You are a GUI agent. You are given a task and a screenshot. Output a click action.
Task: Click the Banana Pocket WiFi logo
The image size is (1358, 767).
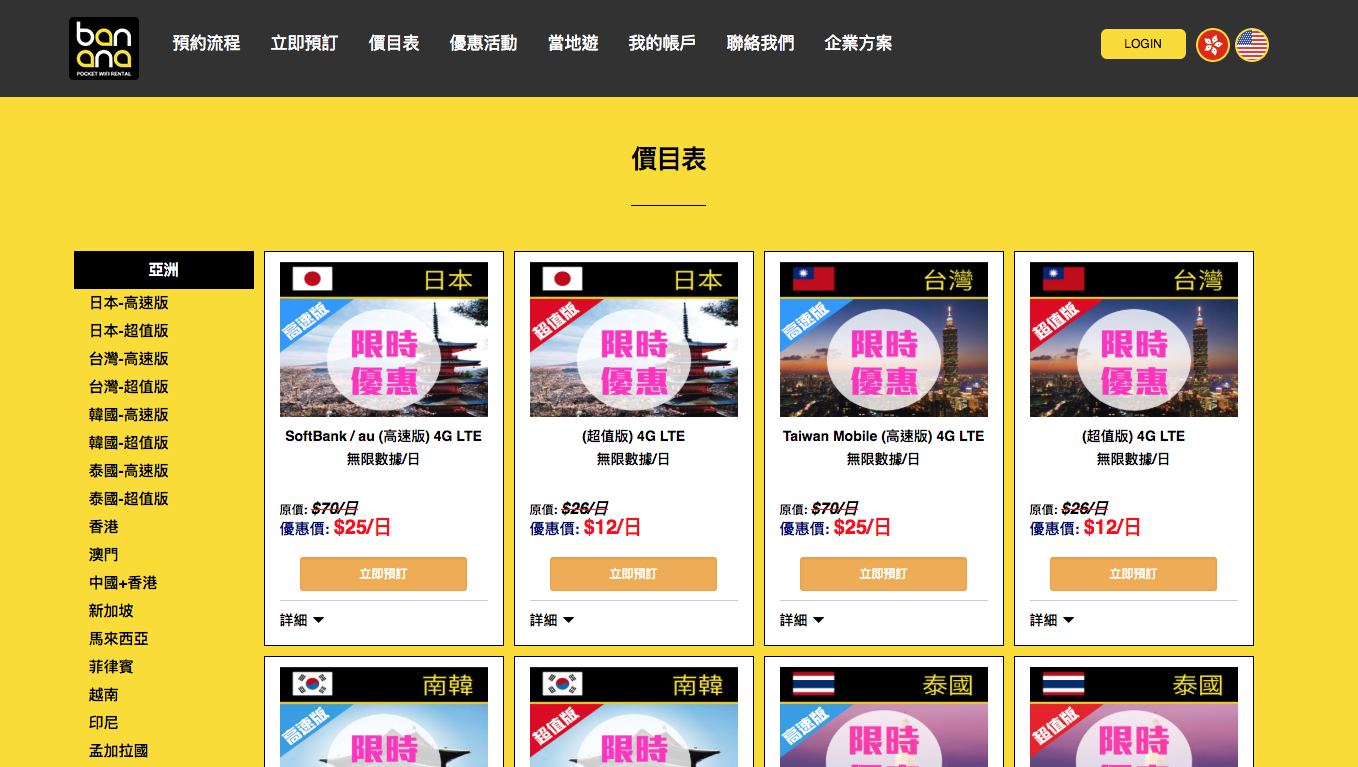pos(104,48)
